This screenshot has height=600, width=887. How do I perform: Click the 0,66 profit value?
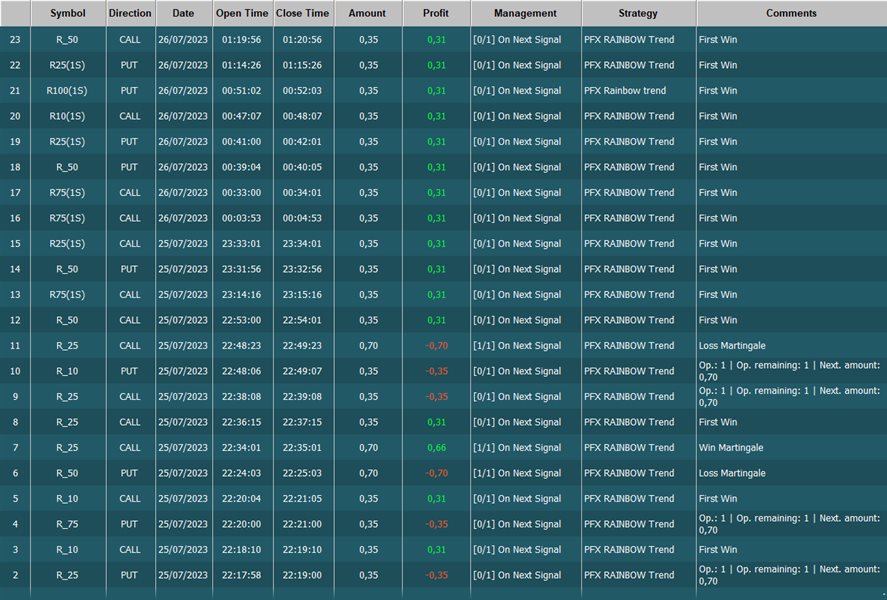tap(436, 448)
